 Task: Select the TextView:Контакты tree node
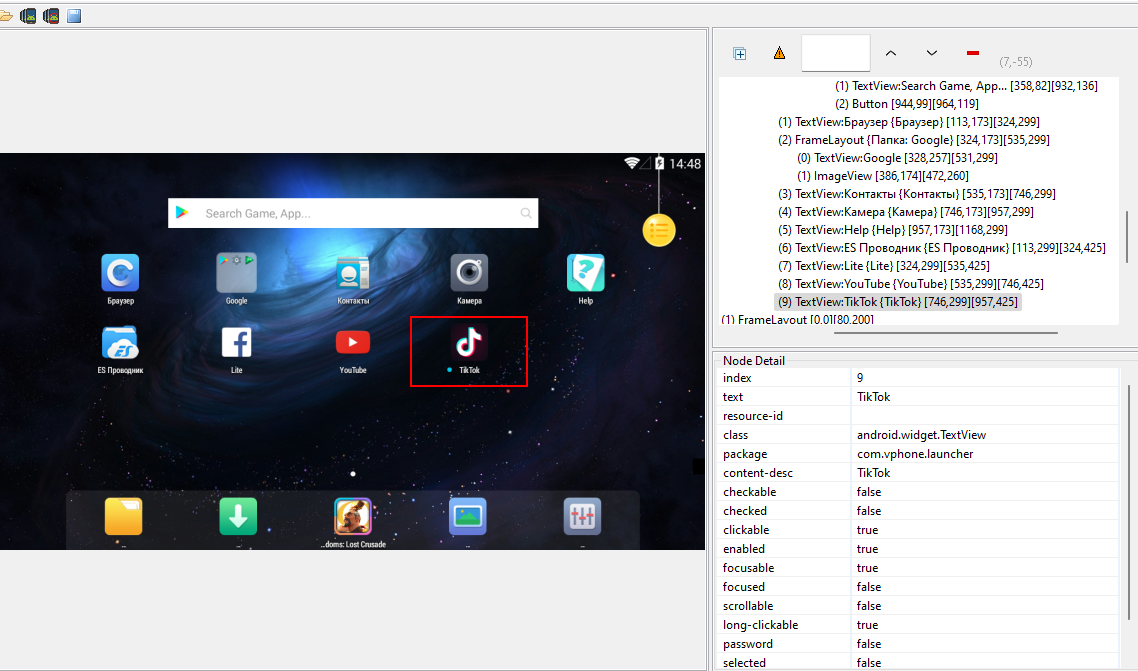[917, 194]
